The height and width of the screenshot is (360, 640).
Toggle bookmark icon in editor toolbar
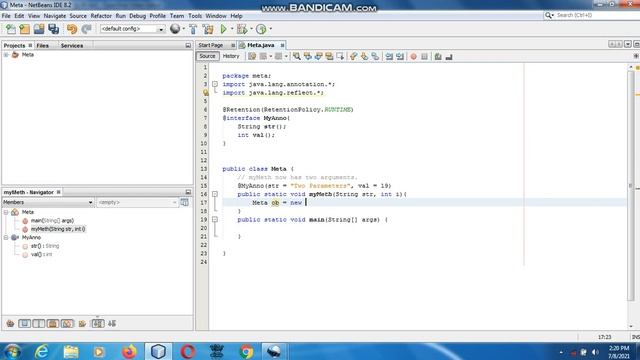[375, 56]
